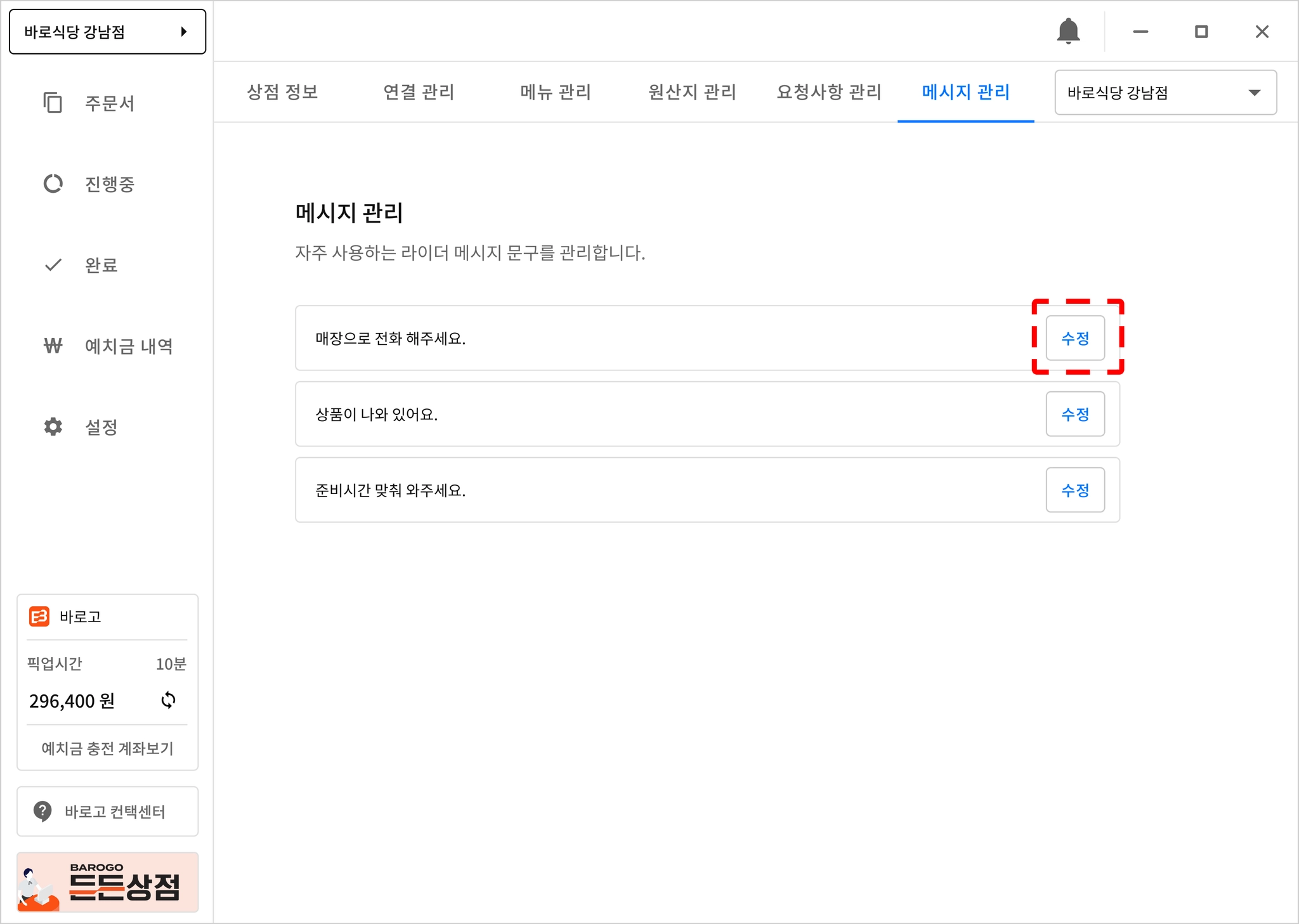The height and width of the screenshot is (924, 1299).
Task: Click the 완료 checkmark icon
Action: [53, 264]
